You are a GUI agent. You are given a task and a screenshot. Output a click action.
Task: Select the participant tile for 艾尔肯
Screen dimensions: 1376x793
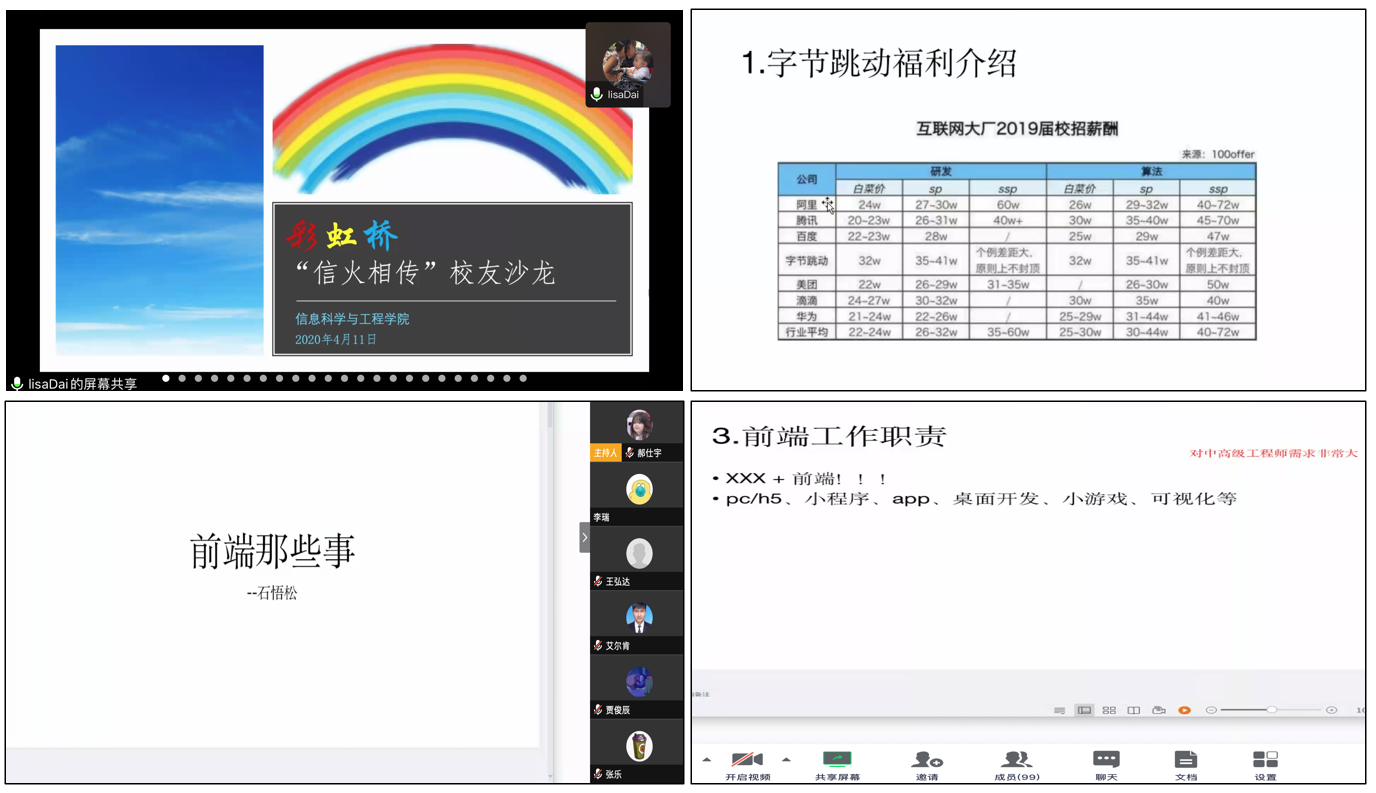(638, 624)
